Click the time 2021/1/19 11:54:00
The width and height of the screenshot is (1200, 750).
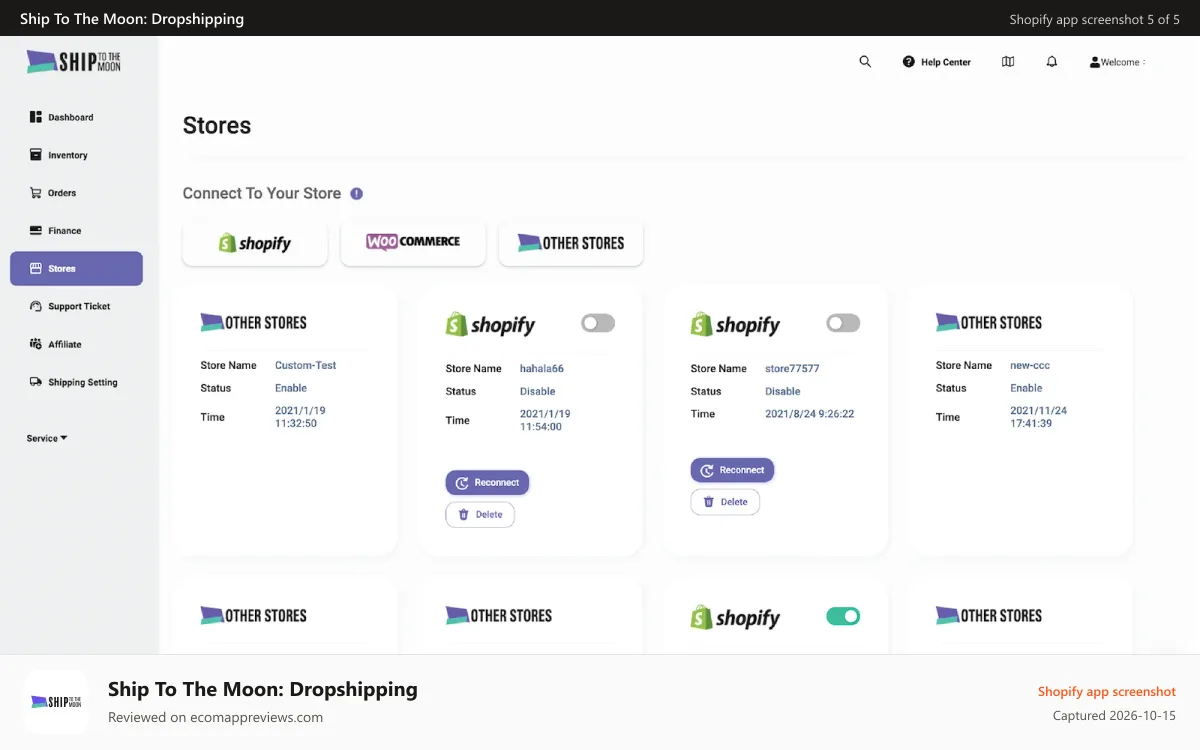545,420
